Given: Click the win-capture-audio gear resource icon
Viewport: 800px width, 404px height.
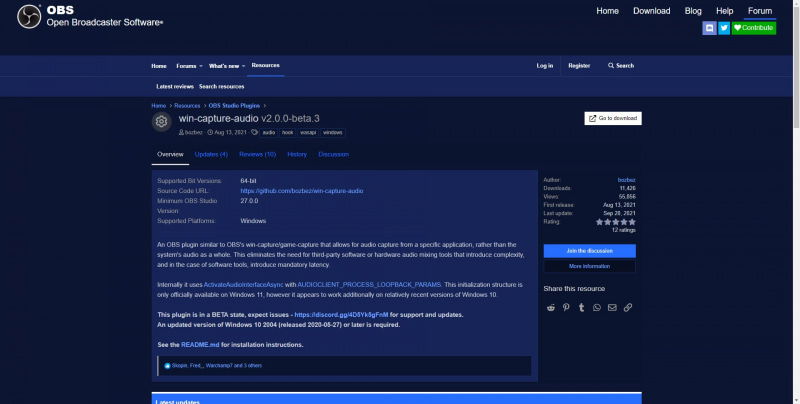Looking at the screenshot, I should point(162,121).
